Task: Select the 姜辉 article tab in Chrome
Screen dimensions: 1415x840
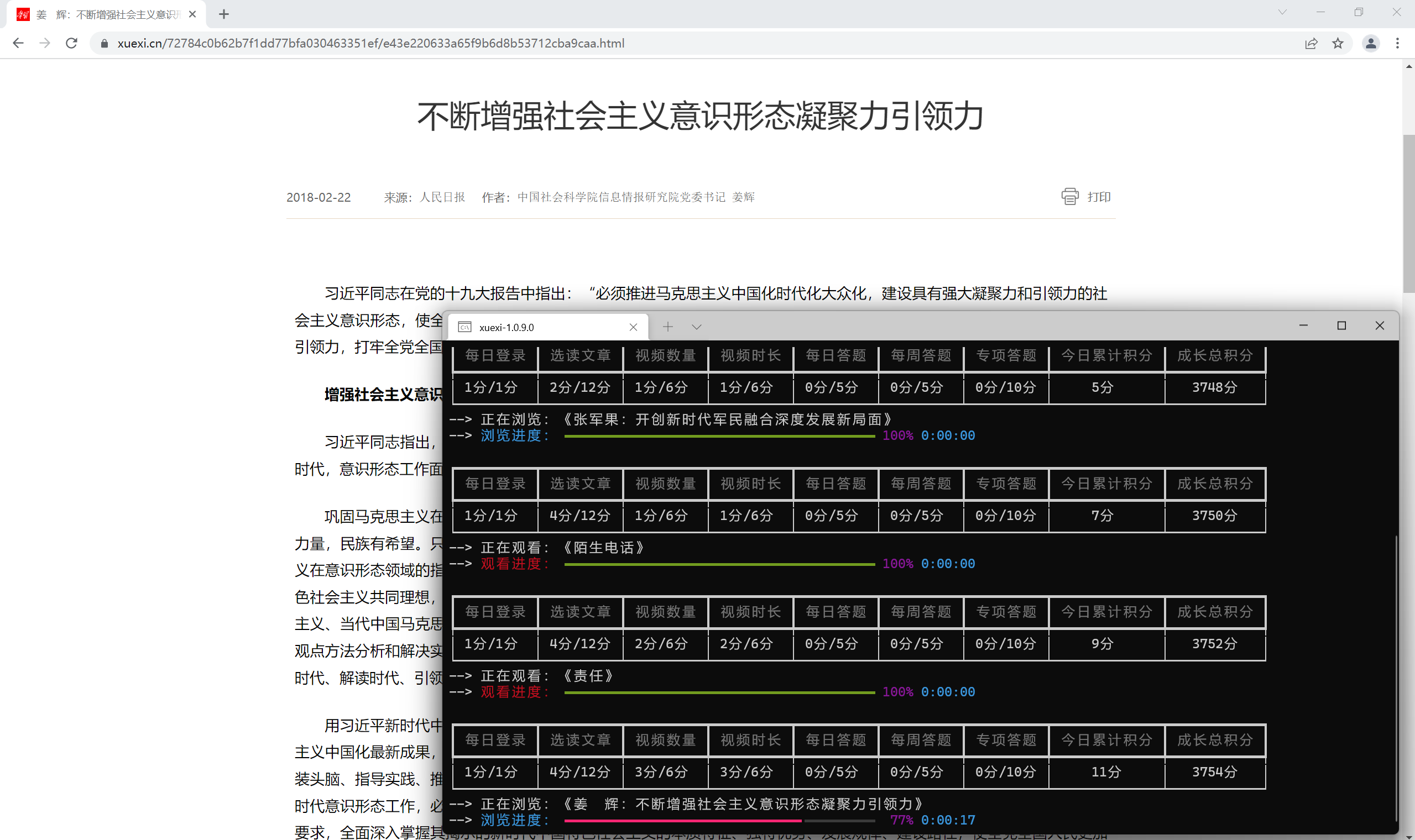Action: tap(107, 14)
